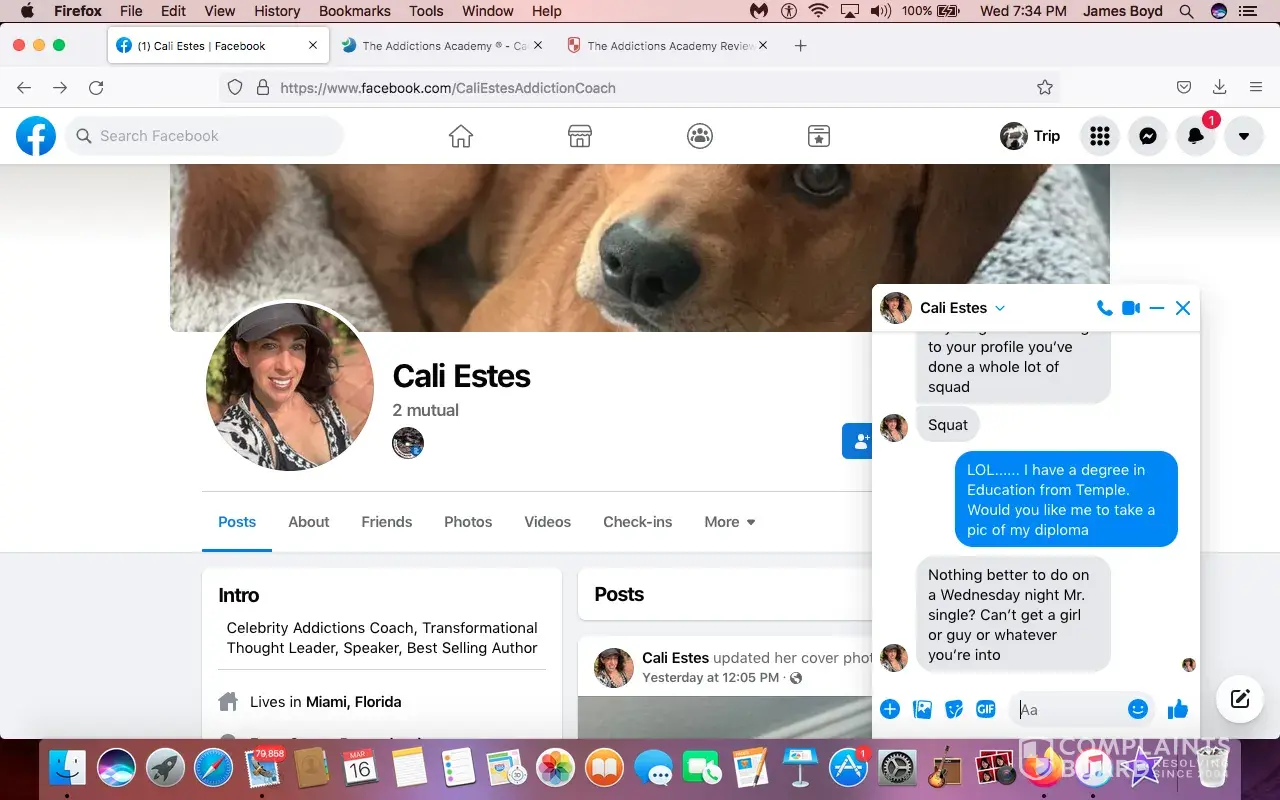Screen dimensions: 1280x800
Task: Compose a new message with pencil icon
Action: pyautogui.click(x=1240, y=699)
